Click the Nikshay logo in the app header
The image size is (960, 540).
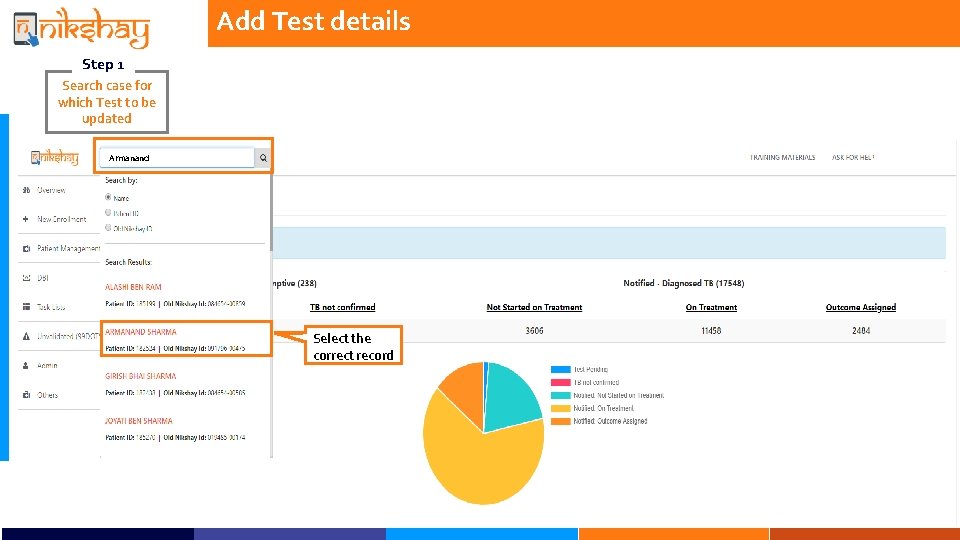coord(55,157)
